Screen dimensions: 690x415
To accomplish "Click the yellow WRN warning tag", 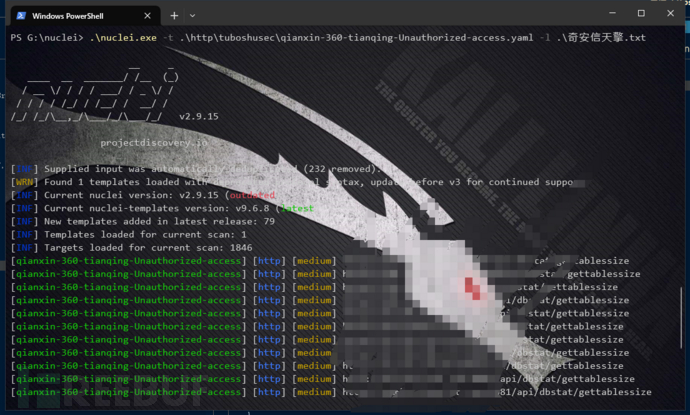I will tap(23, 182).
